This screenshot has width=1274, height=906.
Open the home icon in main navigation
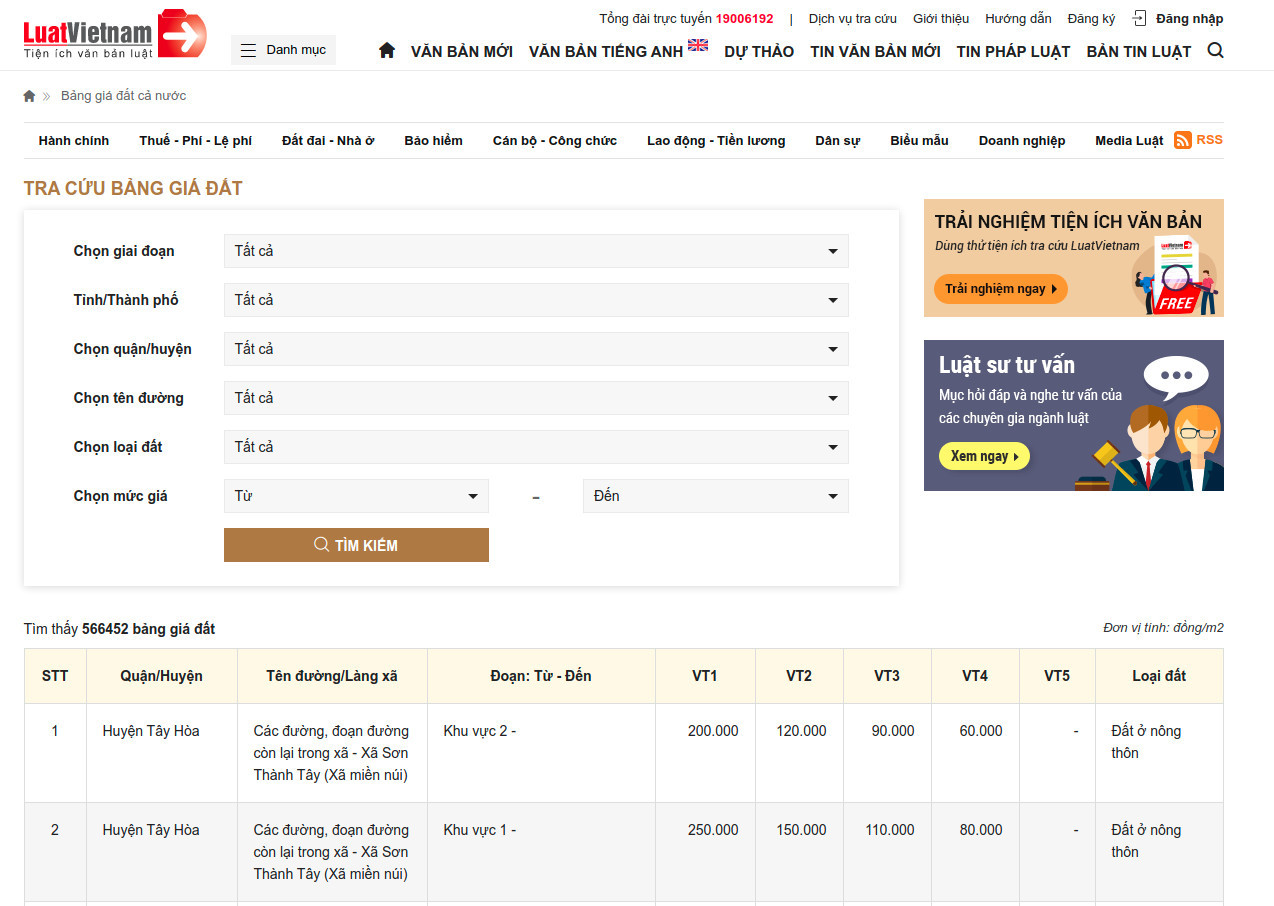(387, 50)
